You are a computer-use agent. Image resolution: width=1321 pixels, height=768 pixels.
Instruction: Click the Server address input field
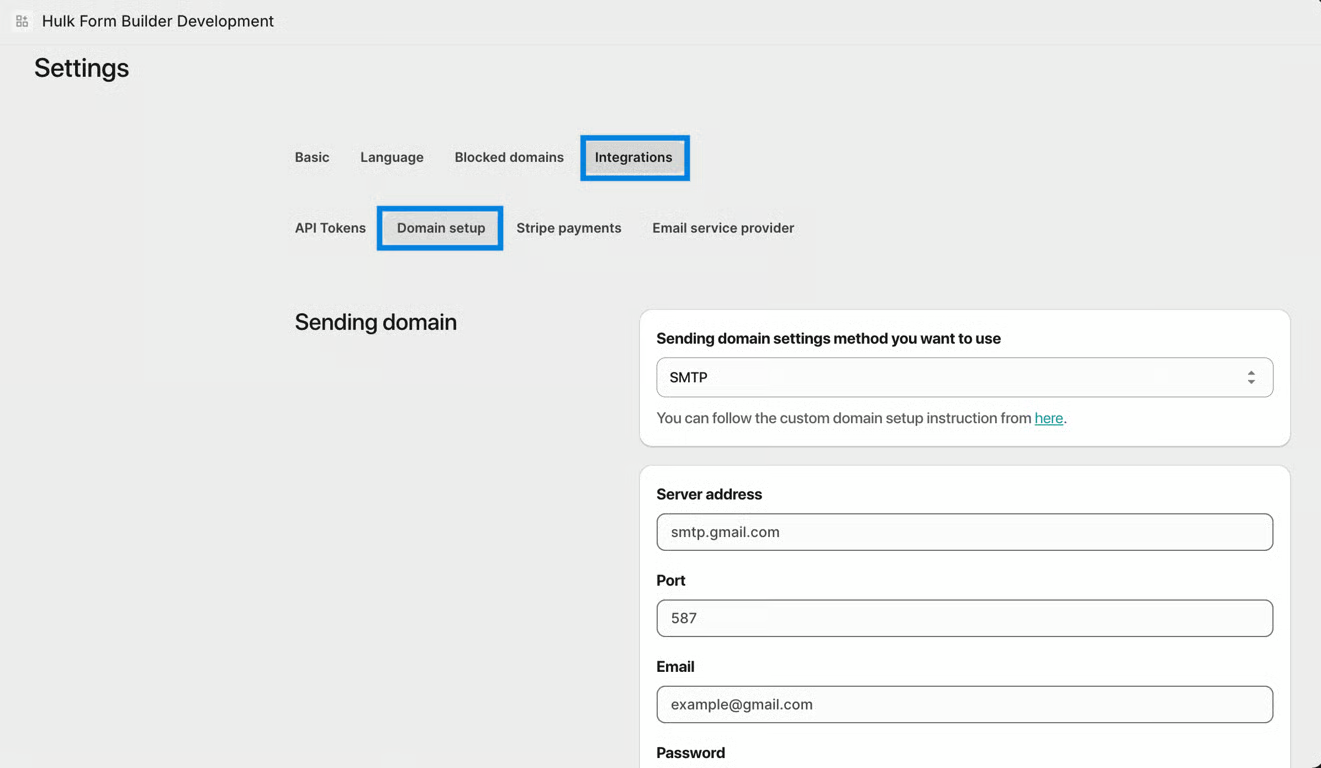(964, 532)
